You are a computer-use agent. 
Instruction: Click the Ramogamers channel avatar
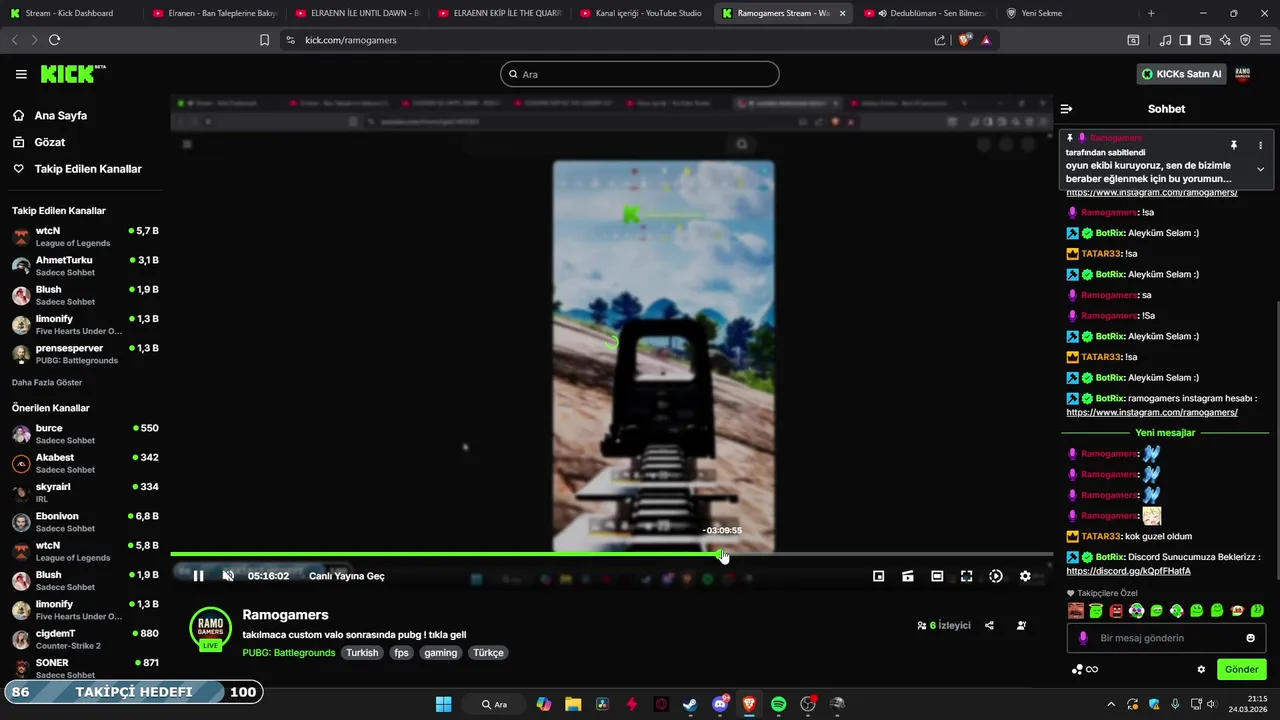pos(210,628)
